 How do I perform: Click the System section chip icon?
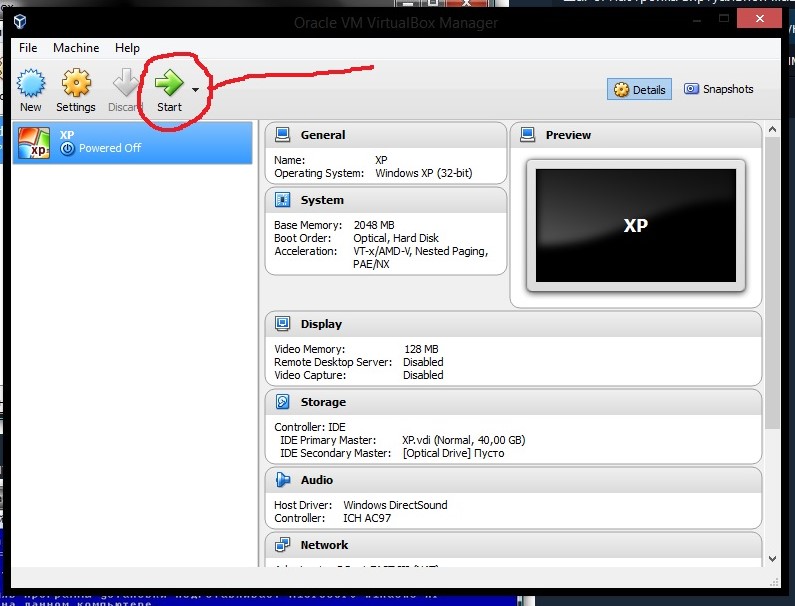[x=282, y=200]
